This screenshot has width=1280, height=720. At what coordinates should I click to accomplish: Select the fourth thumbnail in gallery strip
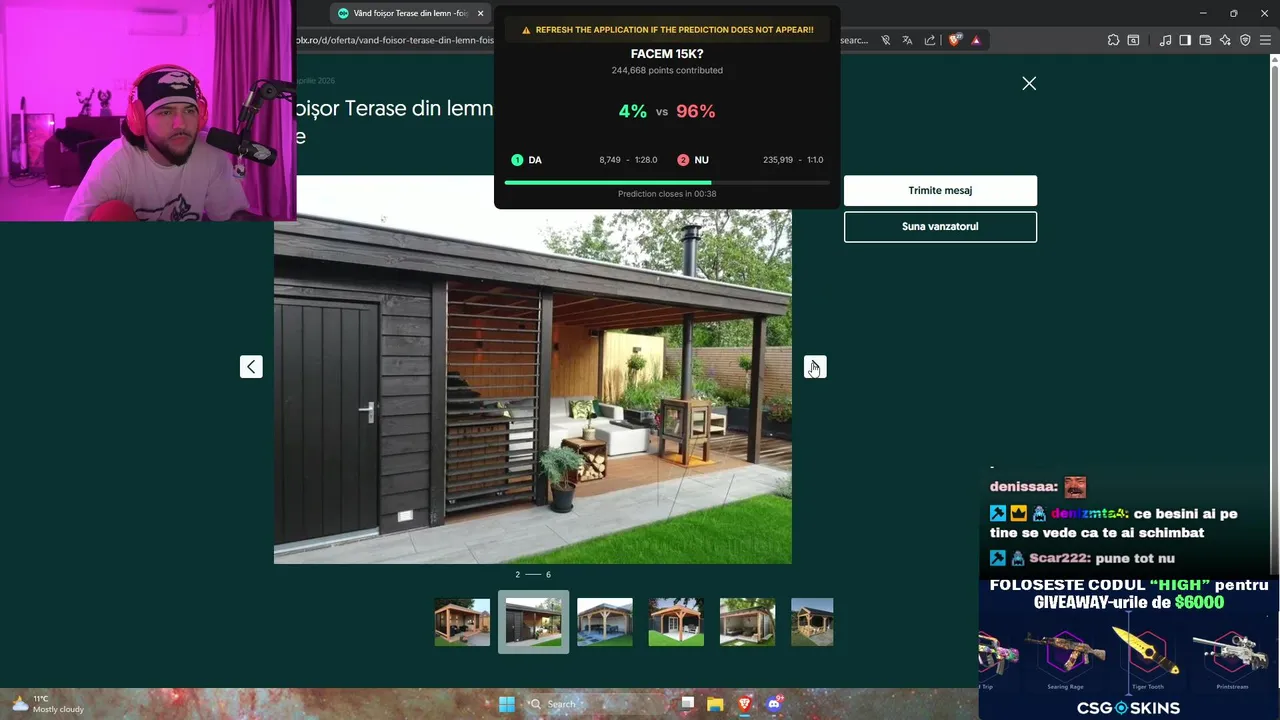(x=676, y=622)
